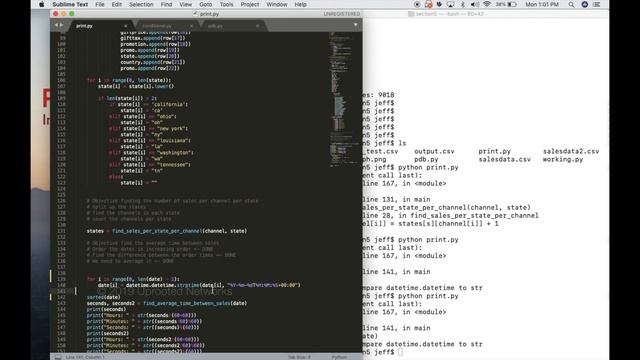
Task: Open the tab list dropdown arrow
Action: (356, 25)
